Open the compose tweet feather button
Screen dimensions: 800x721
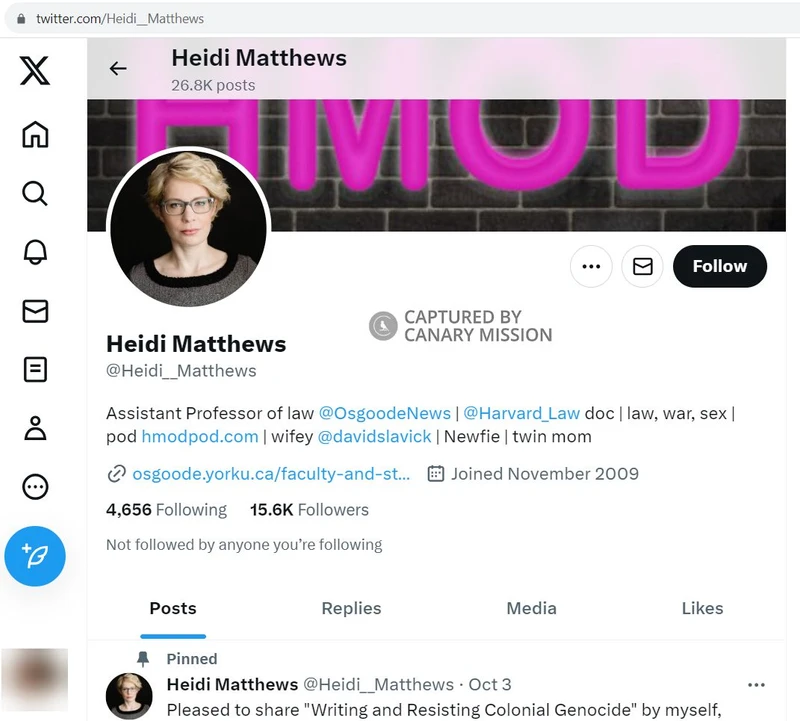[x=36, y=557]
